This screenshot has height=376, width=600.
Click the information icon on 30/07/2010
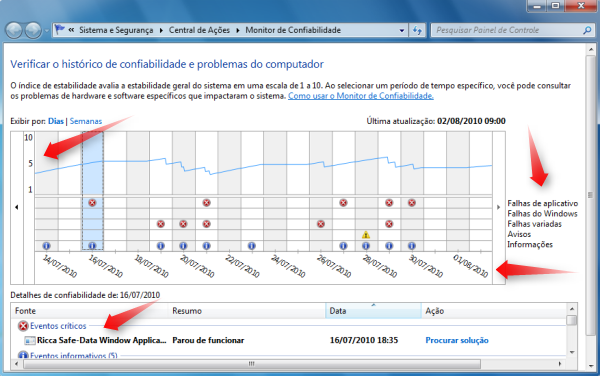(412, 246)
